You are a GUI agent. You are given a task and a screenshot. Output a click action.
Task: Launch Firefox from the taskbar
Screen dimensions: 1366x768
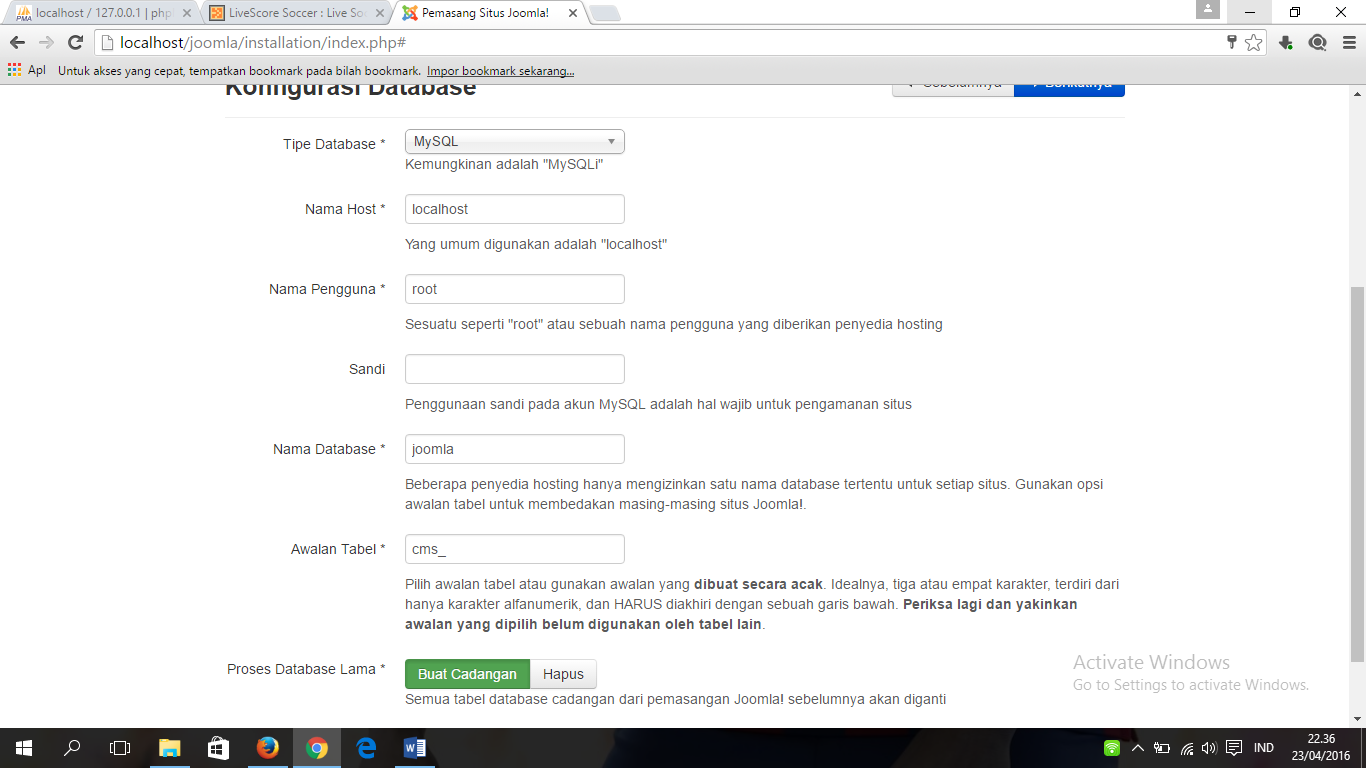tap(267, 748)
